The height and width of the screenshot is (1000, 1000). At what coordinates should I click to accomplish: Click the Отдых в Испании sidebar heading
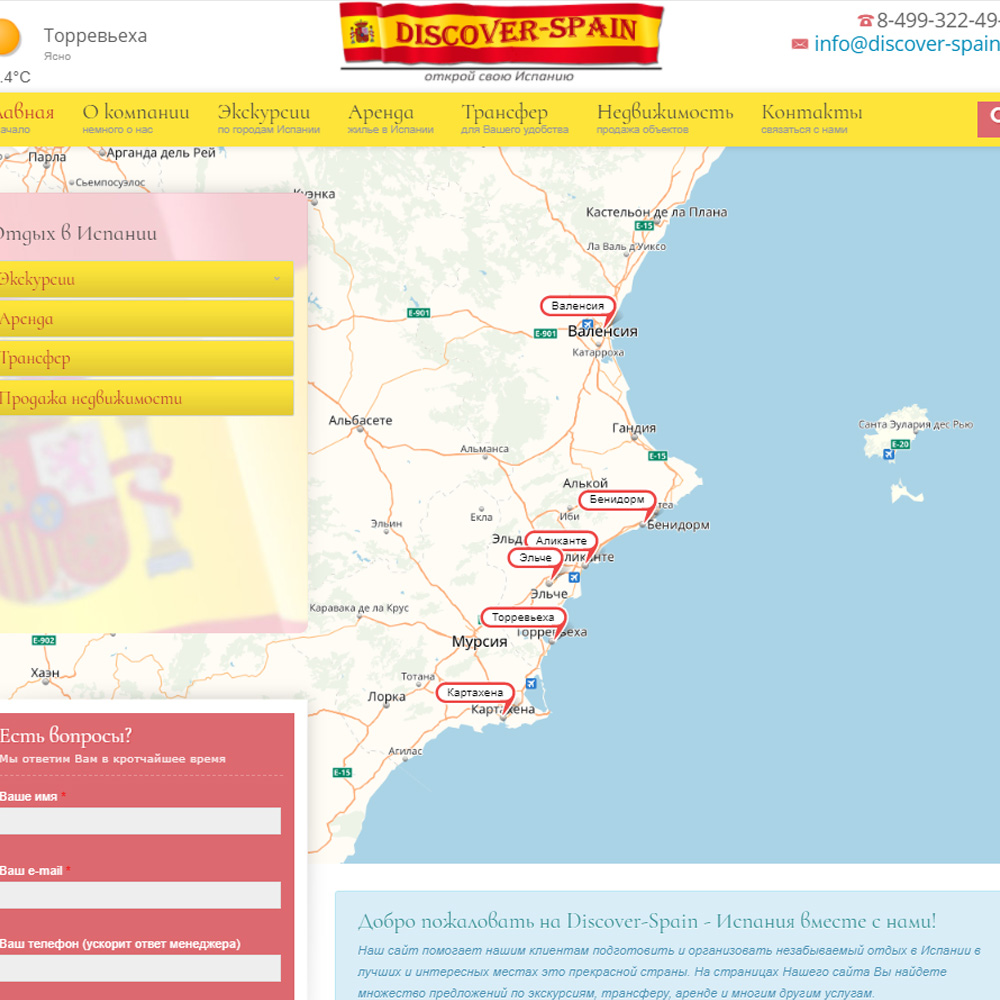[x=78, y=233]
